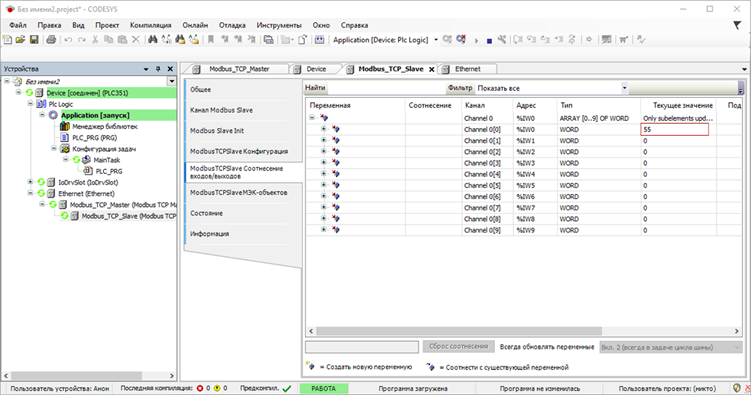This screenshot has height=395, width=751.
Task: Click the Найти search field
Action: 386,88
